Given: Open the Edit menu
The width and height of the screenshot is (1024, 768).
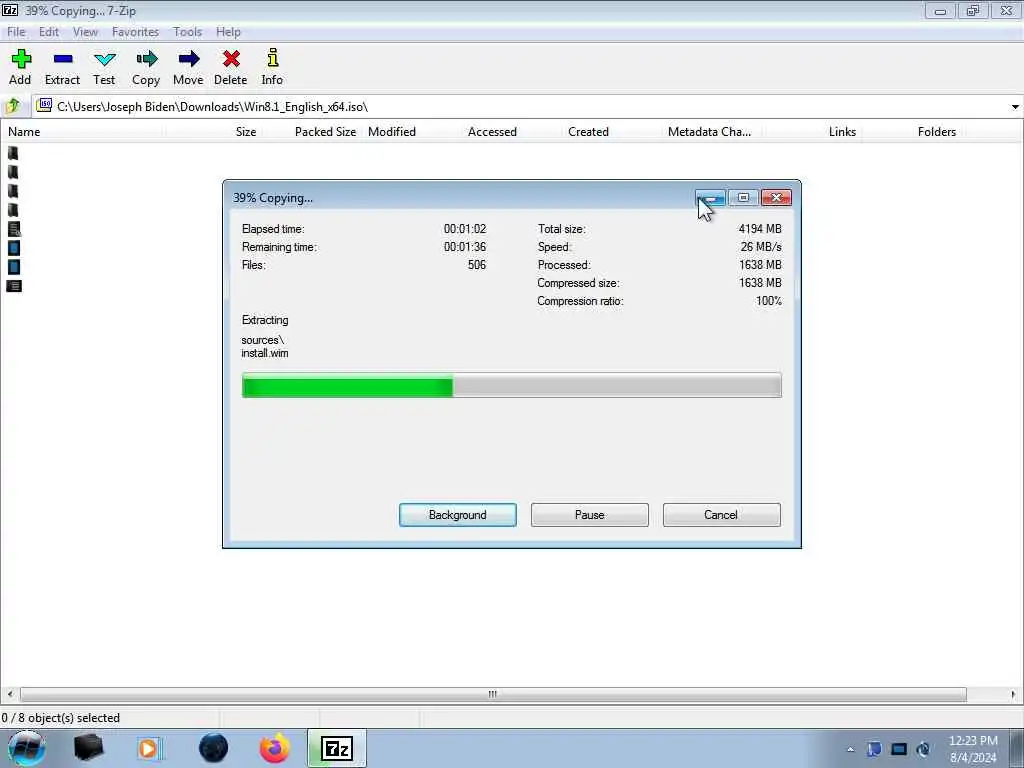Looking at the screenshot, I should click(x=48, y=32).
